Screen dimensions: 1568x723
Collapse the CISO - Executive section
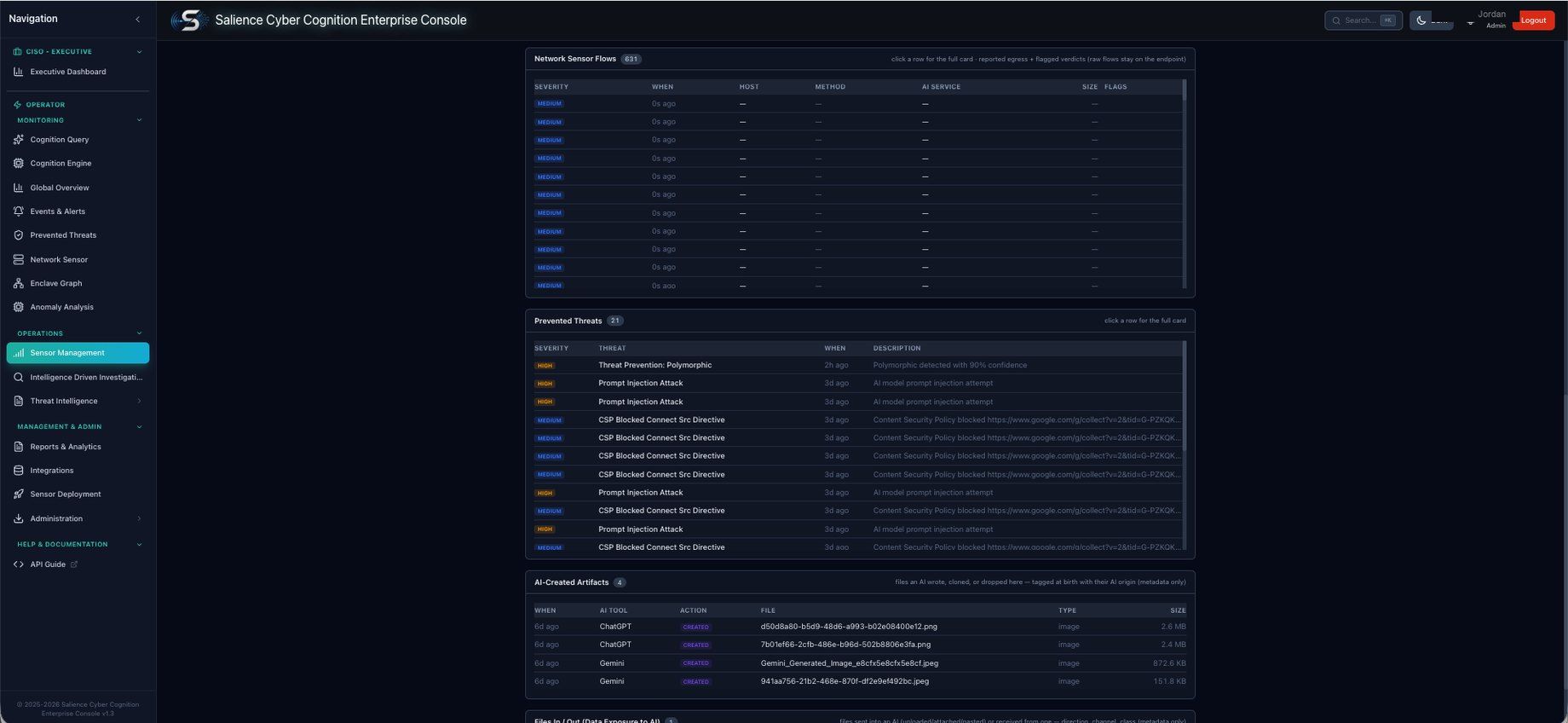point(140,52)
